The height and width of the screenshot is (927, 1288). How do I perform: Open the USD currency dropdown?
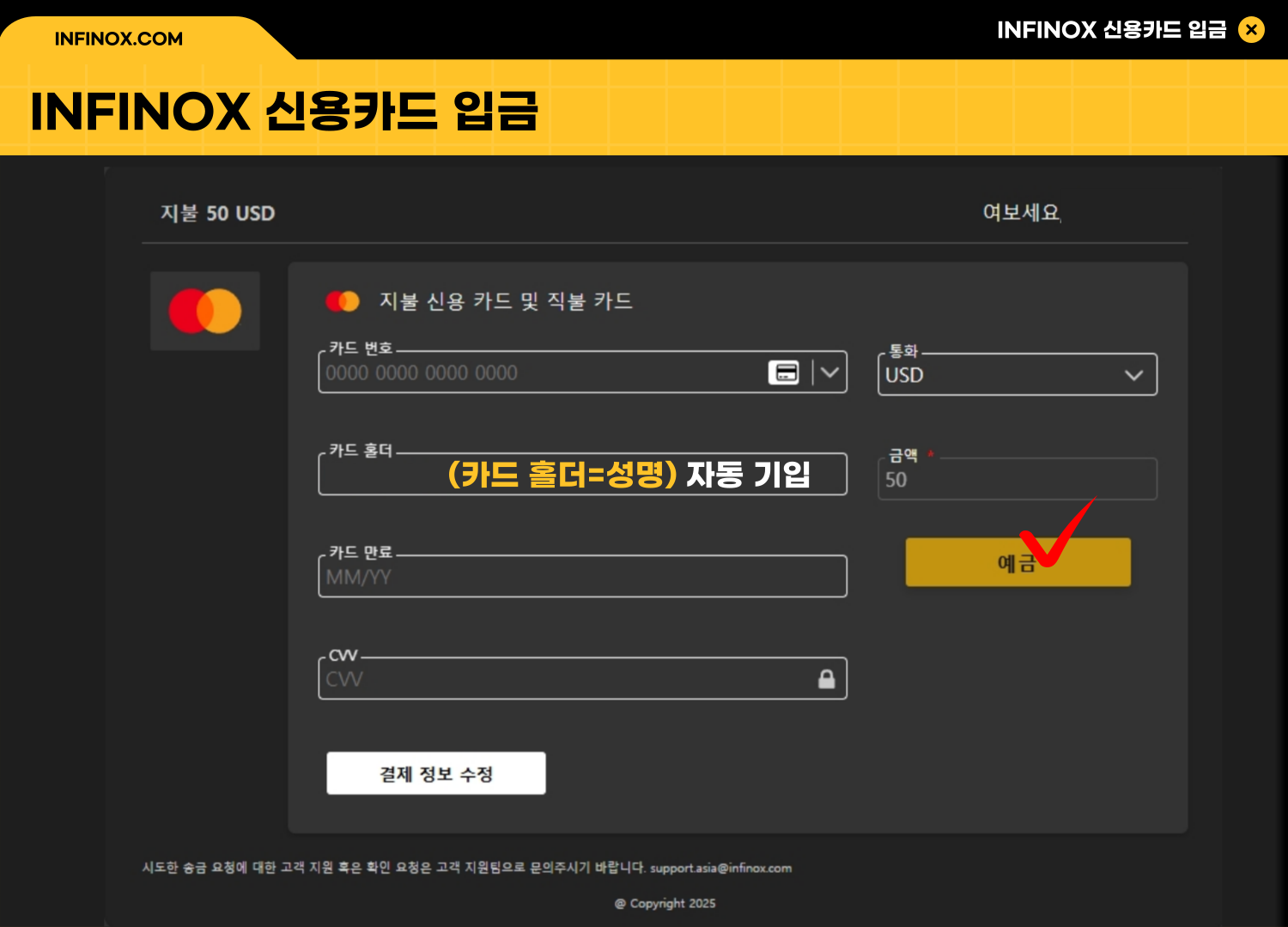pyautogui.click(x=1018, y=375)
